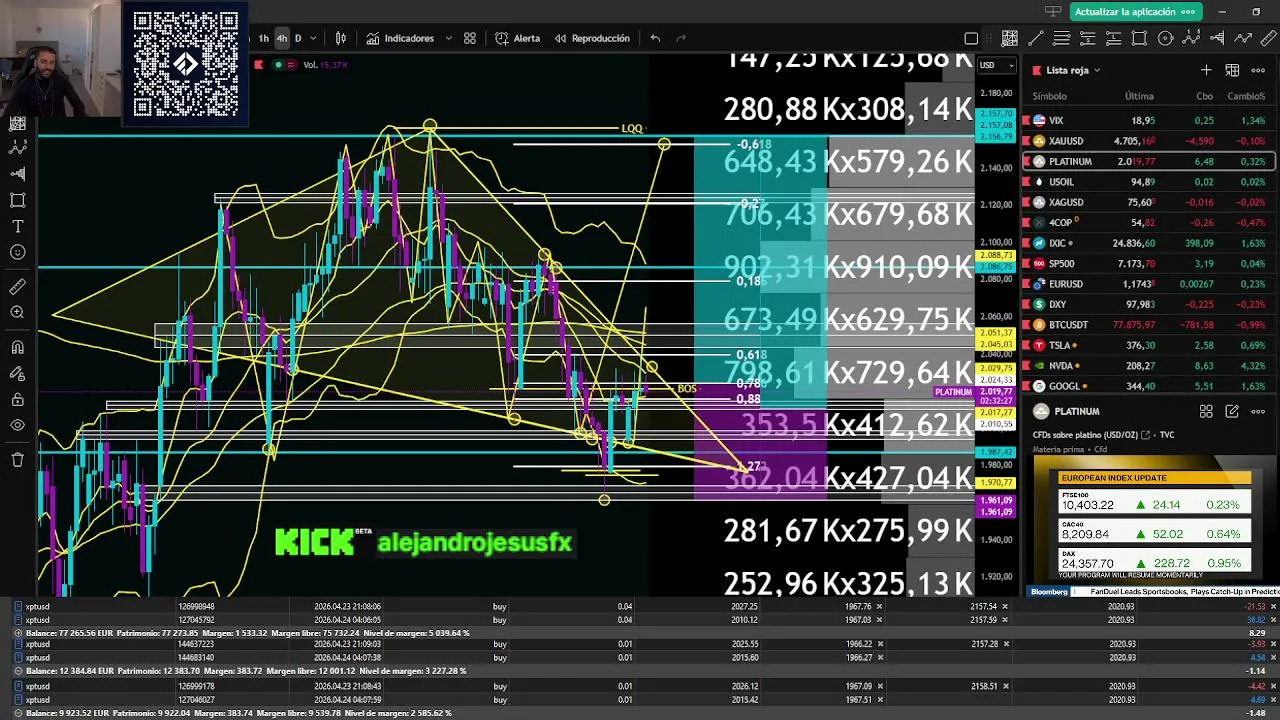Open watchlist more options menu
The width and height of the screenshot is (1280, 720).
pyautogui.click(x=1258, y=70)
